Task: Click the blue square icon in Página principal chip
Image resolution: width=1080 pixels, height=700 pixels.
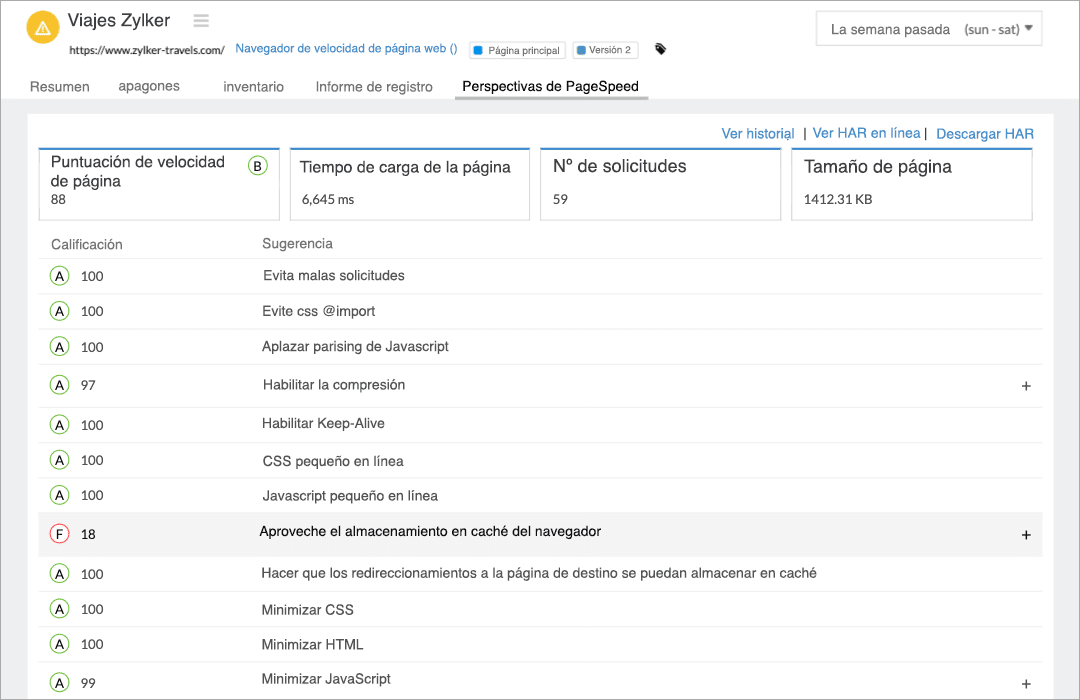Action: click(480, 48)
